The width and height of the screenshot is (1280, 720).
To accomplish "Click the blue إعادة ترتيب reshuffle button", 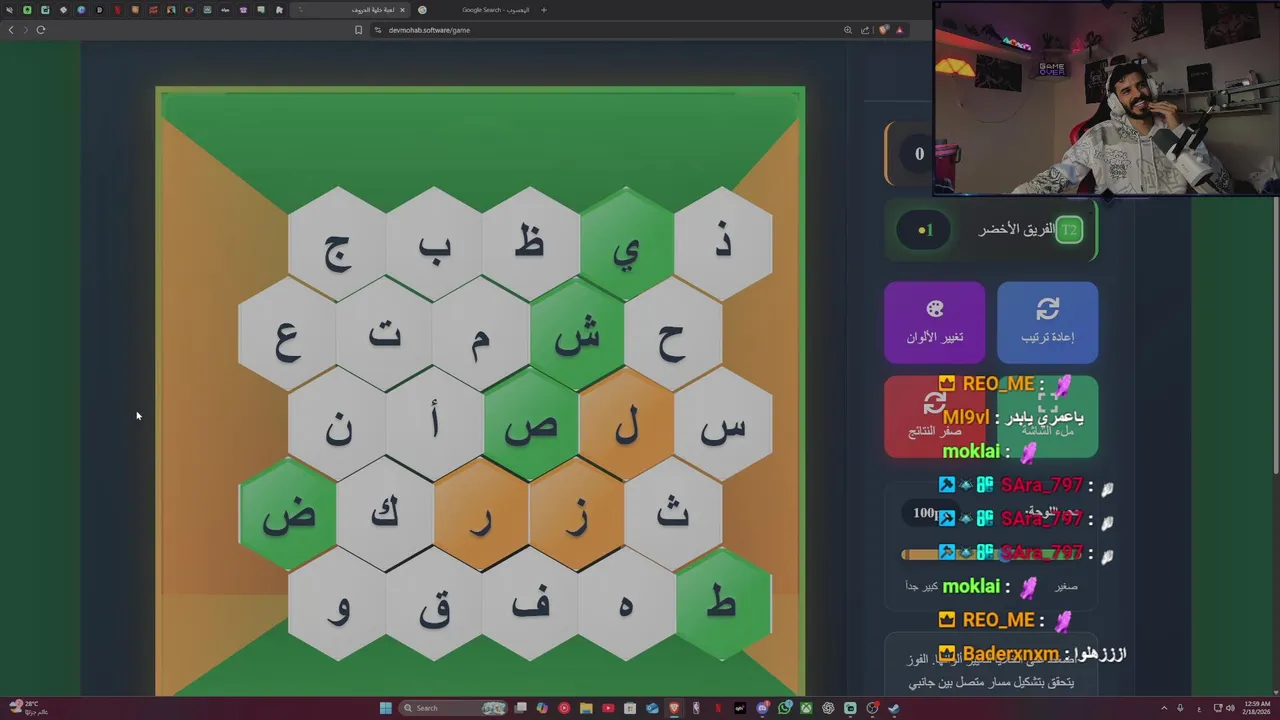I will click(x=1047, y=322).
